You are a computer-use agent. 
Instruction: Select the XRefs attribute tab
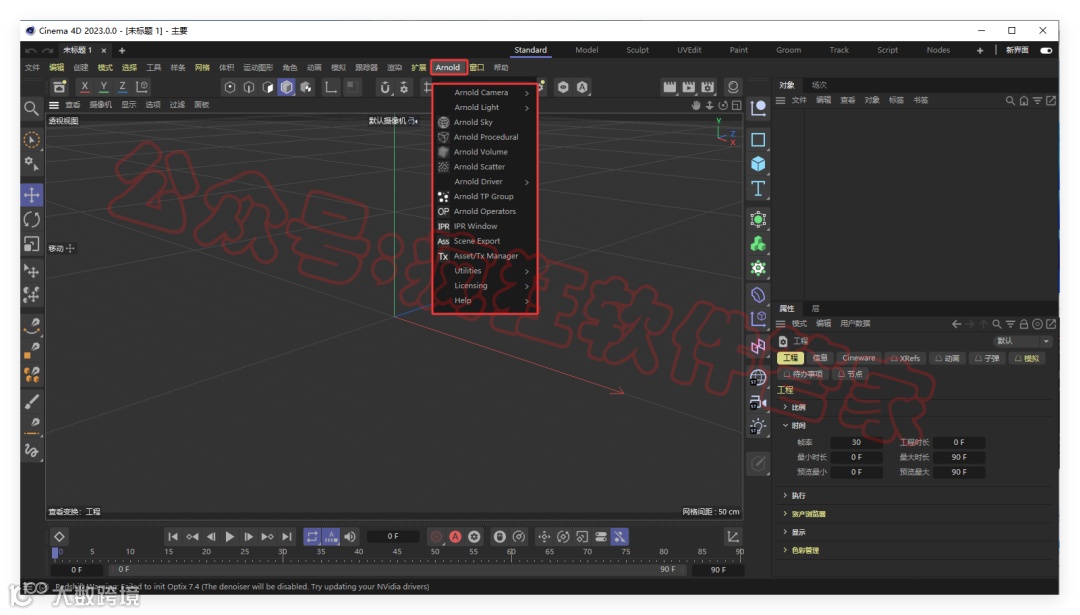click(906, 358)
